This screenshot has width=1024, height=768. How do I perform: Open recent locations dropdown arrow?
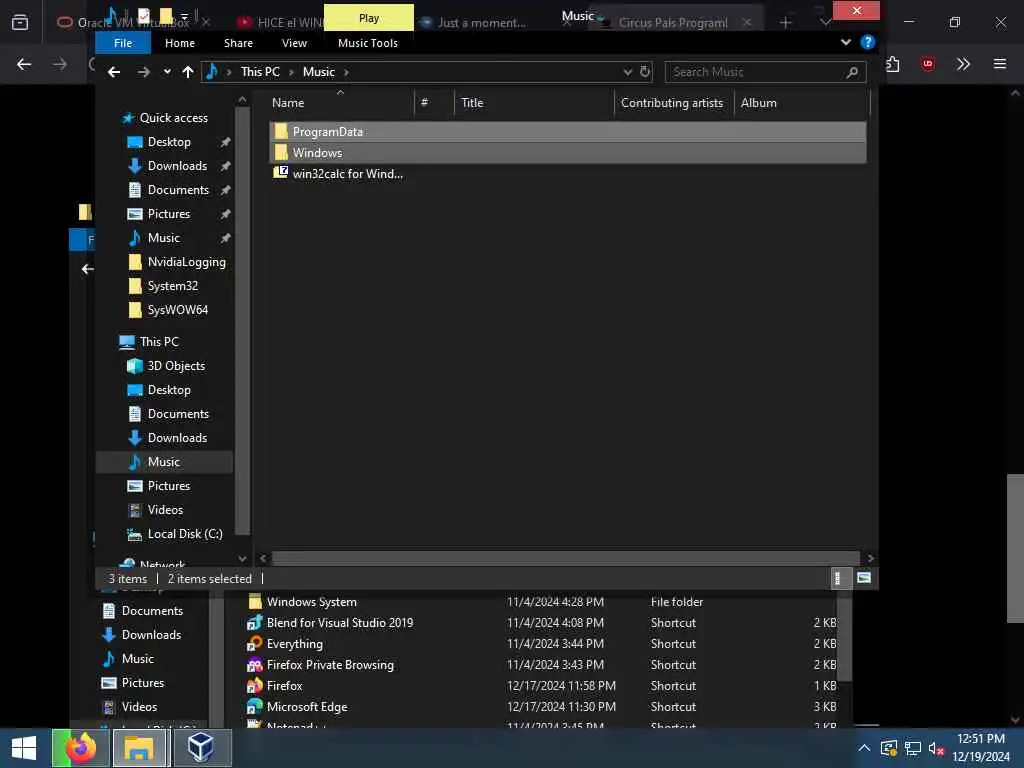point(167,72)
